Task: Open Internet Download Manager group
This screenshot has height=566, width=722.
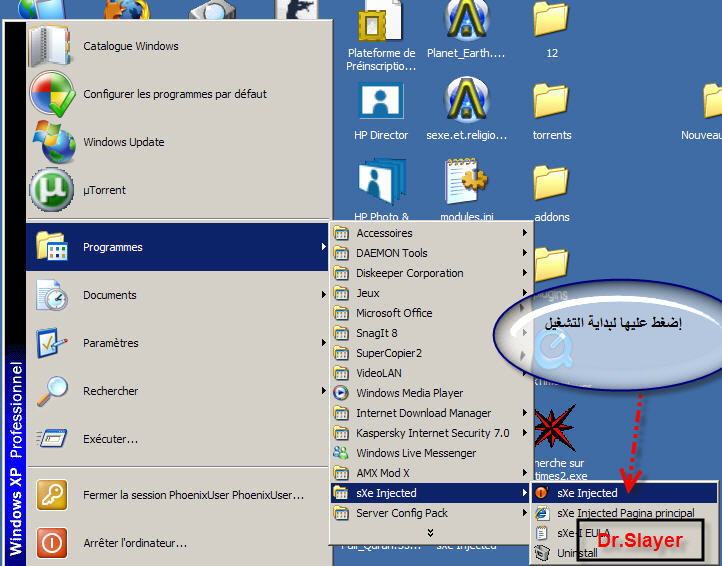Action: click(x=432, y=413)
